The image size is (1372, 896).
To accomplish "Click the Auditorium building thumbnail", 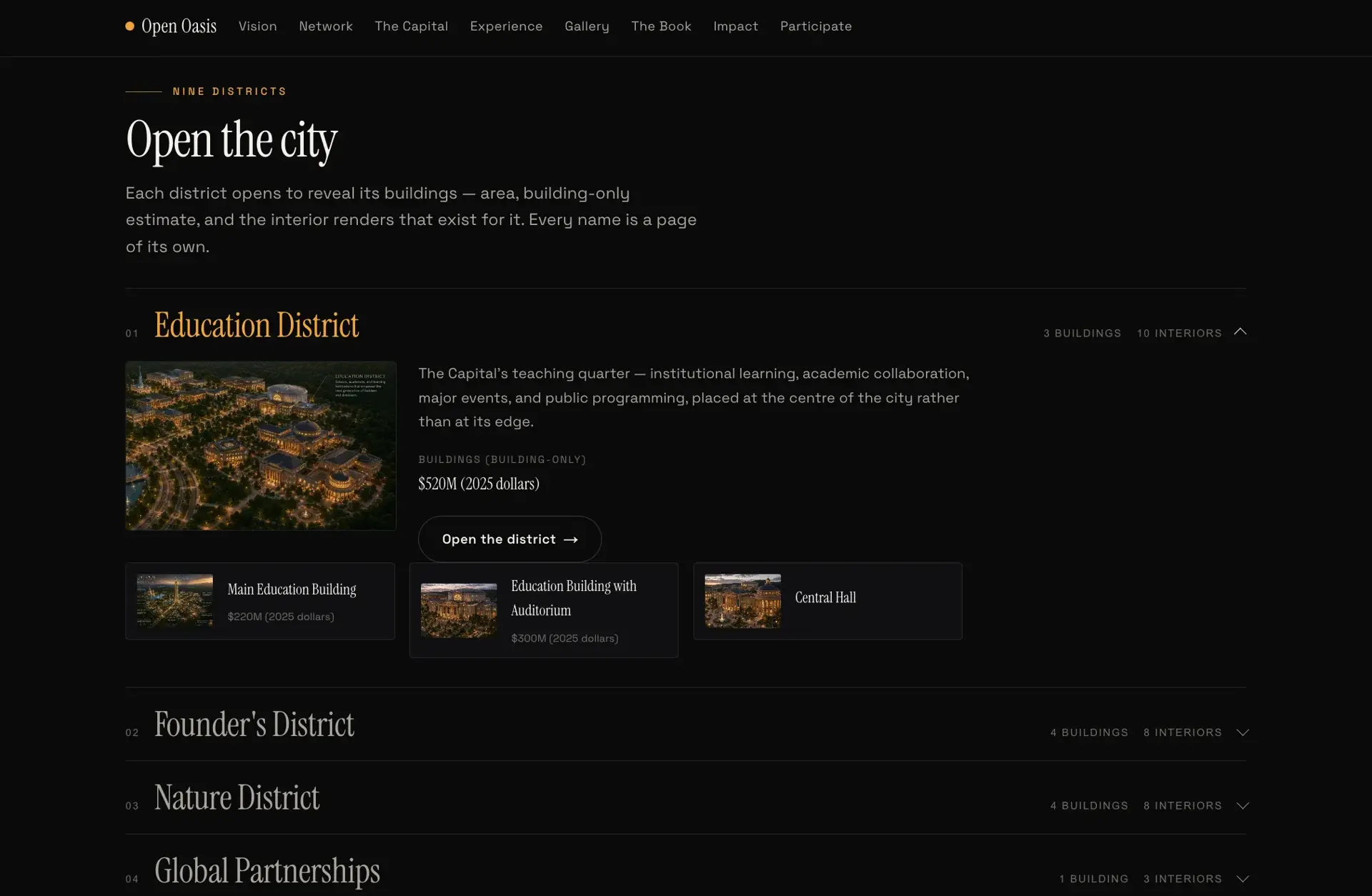I will click(459, 610).
